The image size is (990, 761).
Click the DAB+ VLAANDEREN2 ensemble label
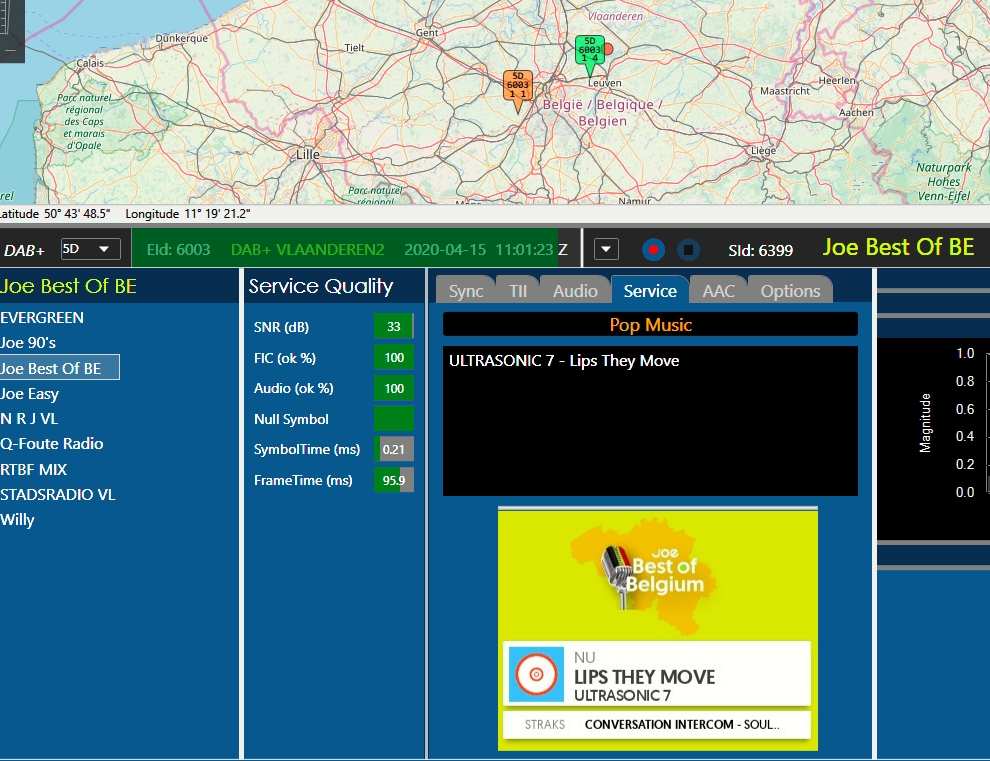[x=307, y=249]
